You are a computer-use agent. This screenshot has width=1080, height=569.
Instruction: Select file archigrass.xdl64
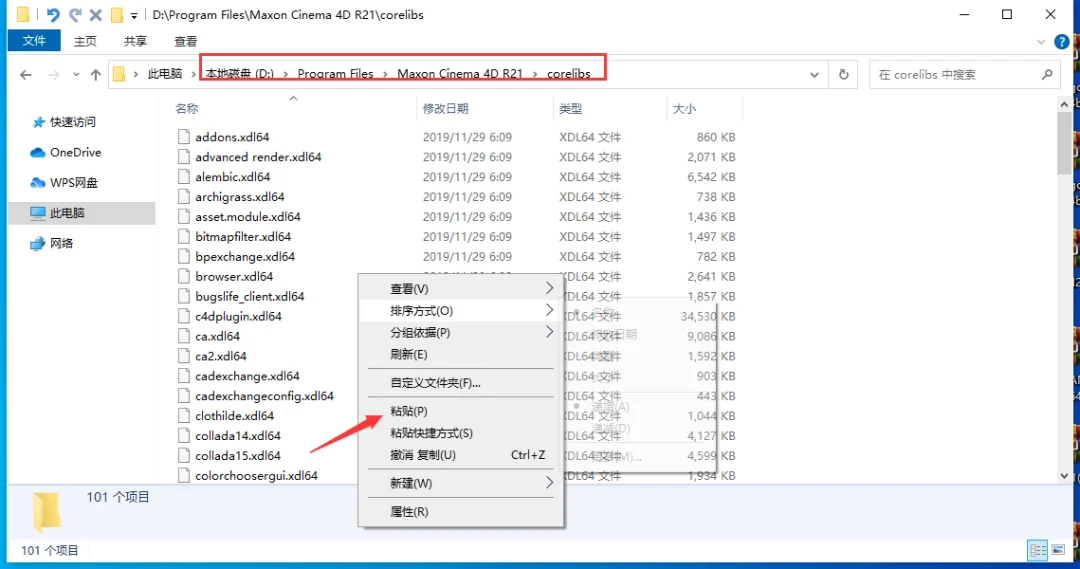point(240,197)
